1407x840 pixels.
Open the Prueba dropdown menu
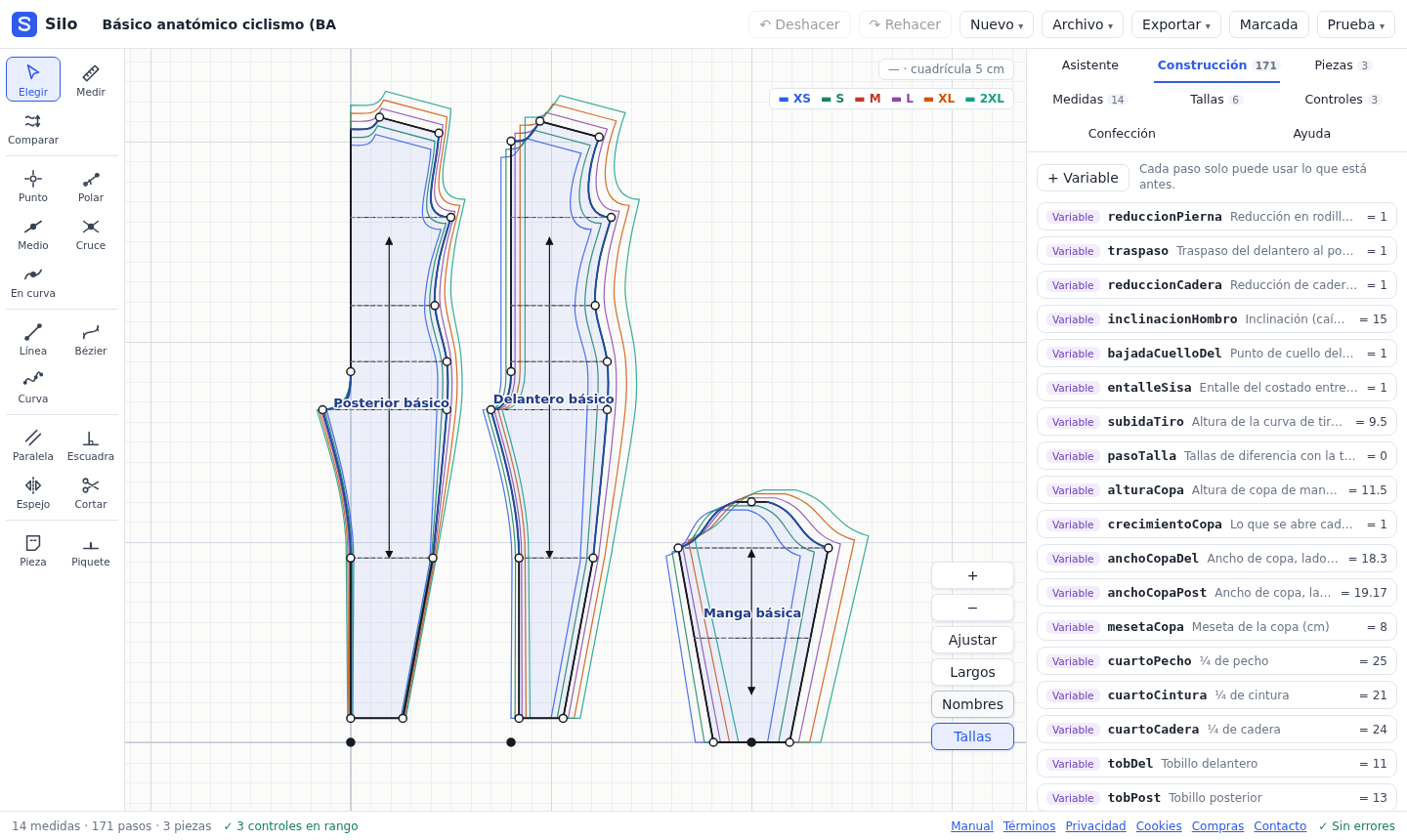coord(1356,24)
